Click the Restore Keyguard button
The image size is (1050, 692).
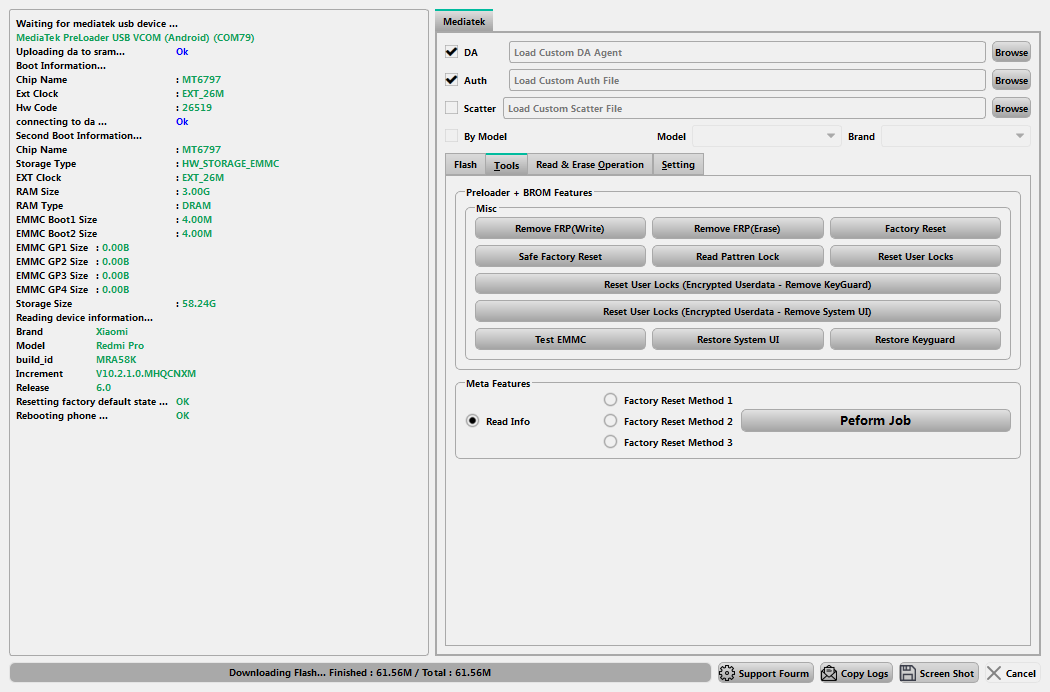[915, 340]
